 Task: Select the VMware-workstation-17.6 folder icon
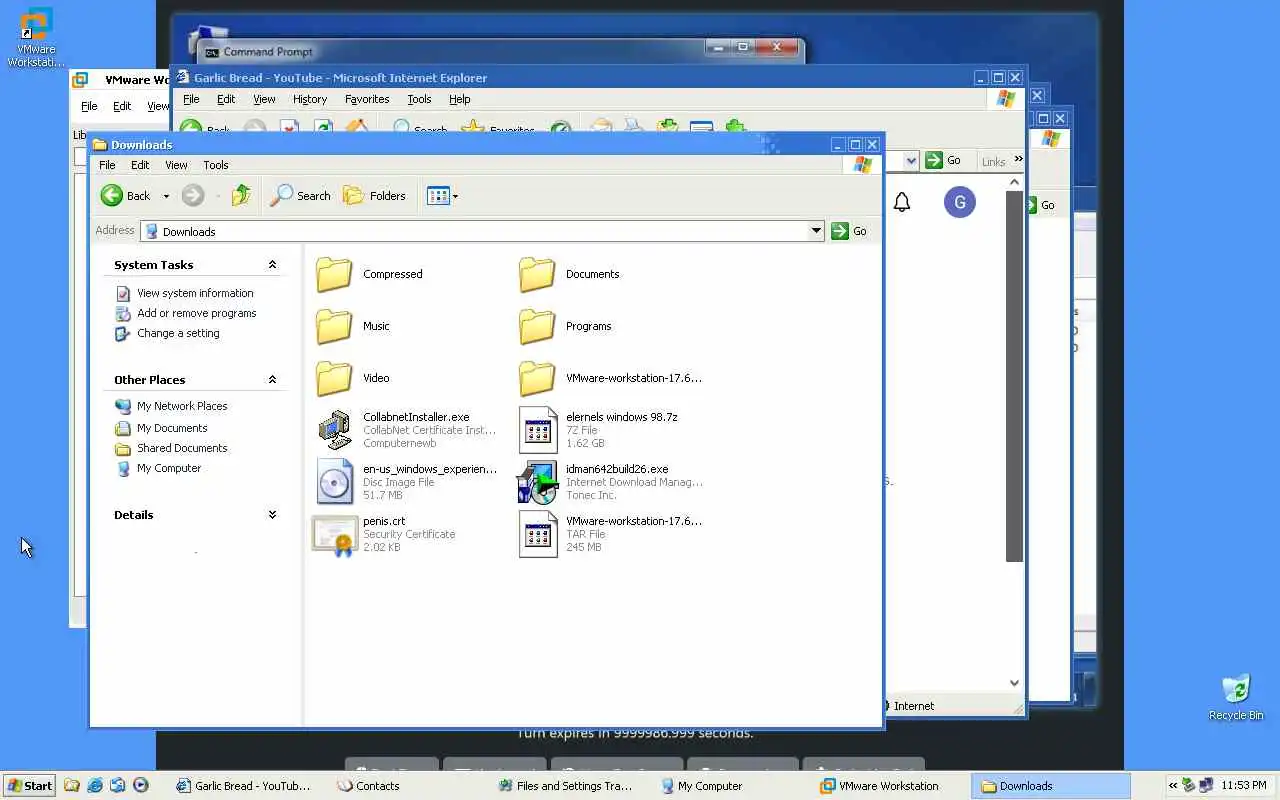click(x=537, y=378)
